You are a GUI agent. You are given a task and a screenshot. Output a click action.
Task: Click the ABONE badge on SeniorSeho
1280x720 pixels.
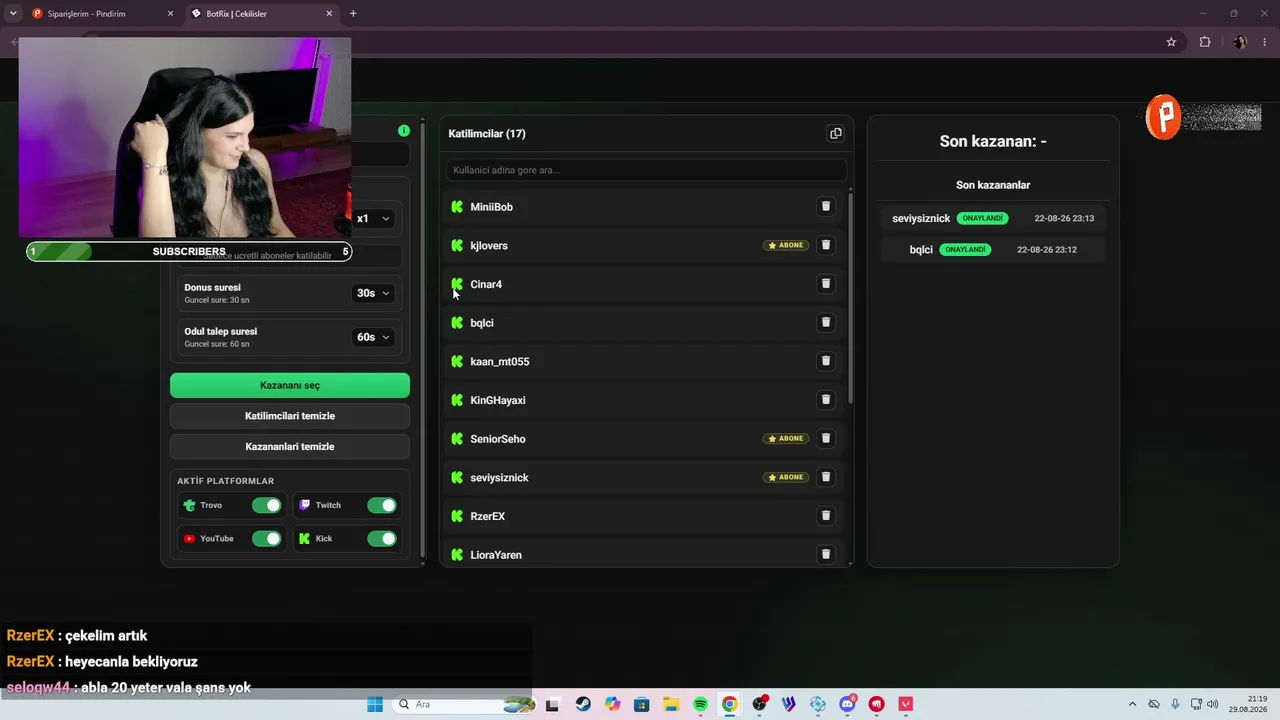click(786, 438)
